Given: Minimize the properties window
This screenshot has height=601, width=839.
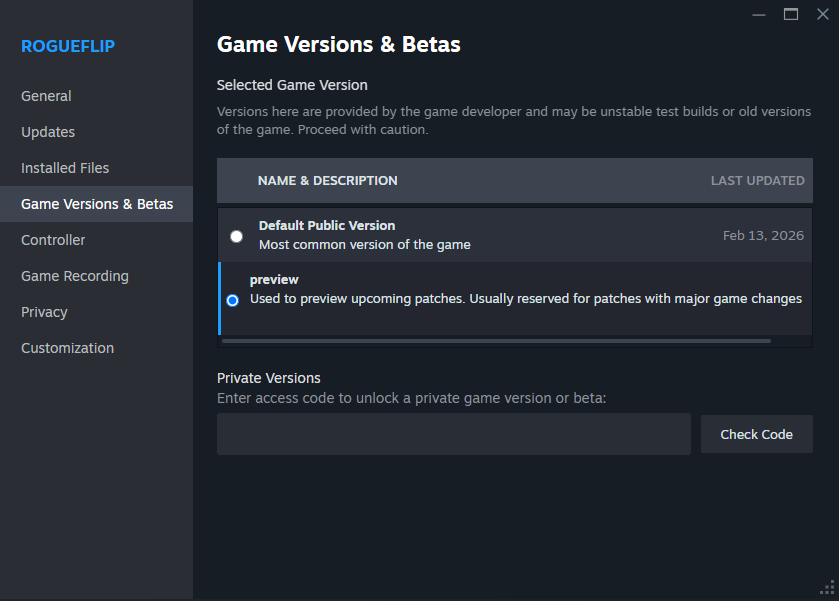Looking at the screenshot, I should pyautogui.click(x=760, y=14).
